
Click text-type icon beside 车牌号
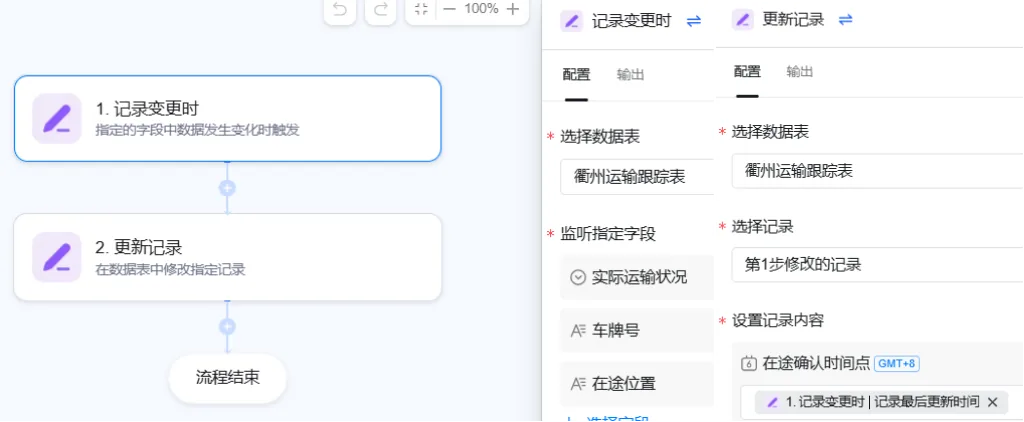click(577, 331)
